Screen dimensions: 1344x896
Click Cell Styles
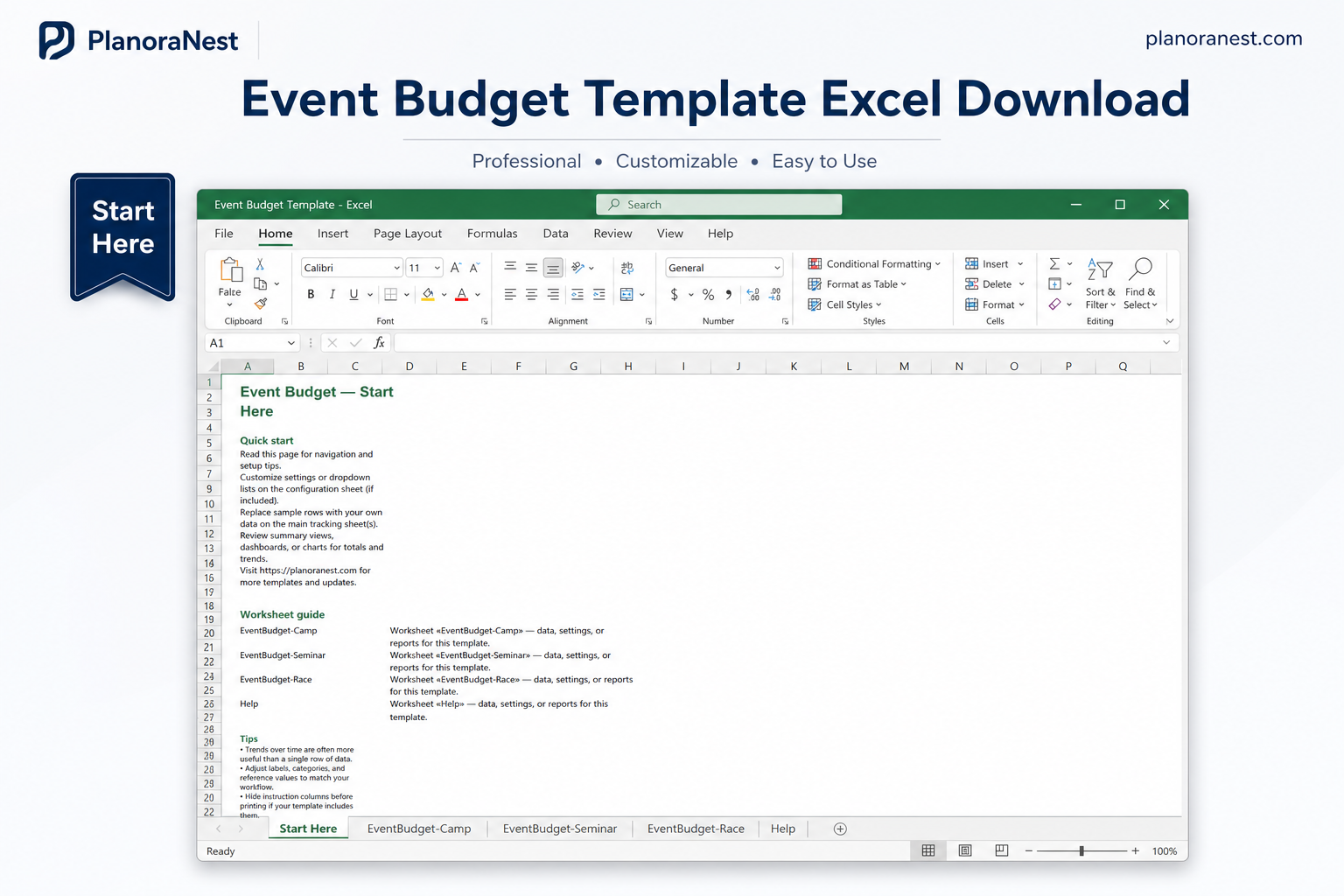coord(844,304)
